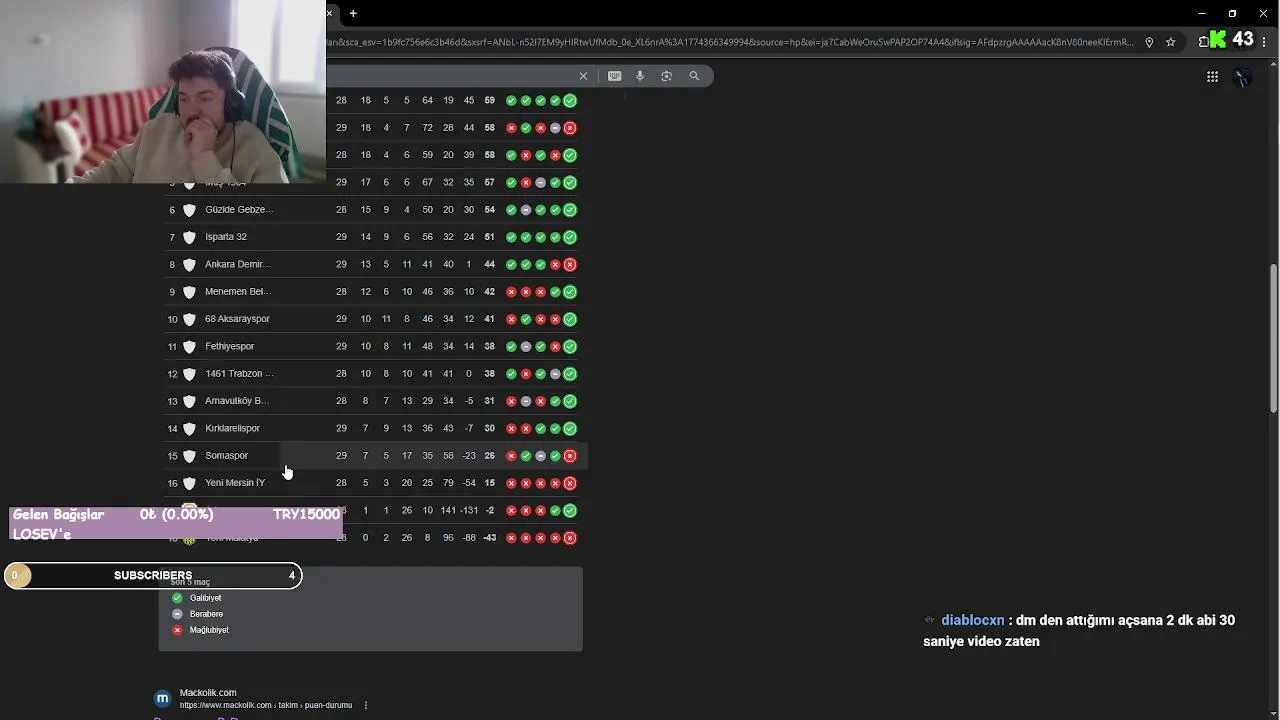
Task: Click the magnifier search button
Action: pyautogui.click(x=694, y=76)
